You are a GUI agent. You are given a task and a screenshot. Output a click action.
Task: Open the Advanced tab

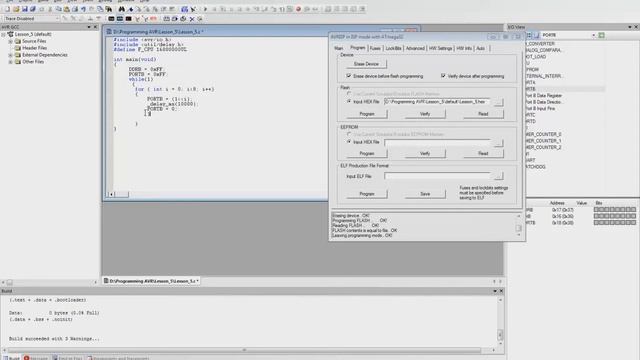pos(415,48)
